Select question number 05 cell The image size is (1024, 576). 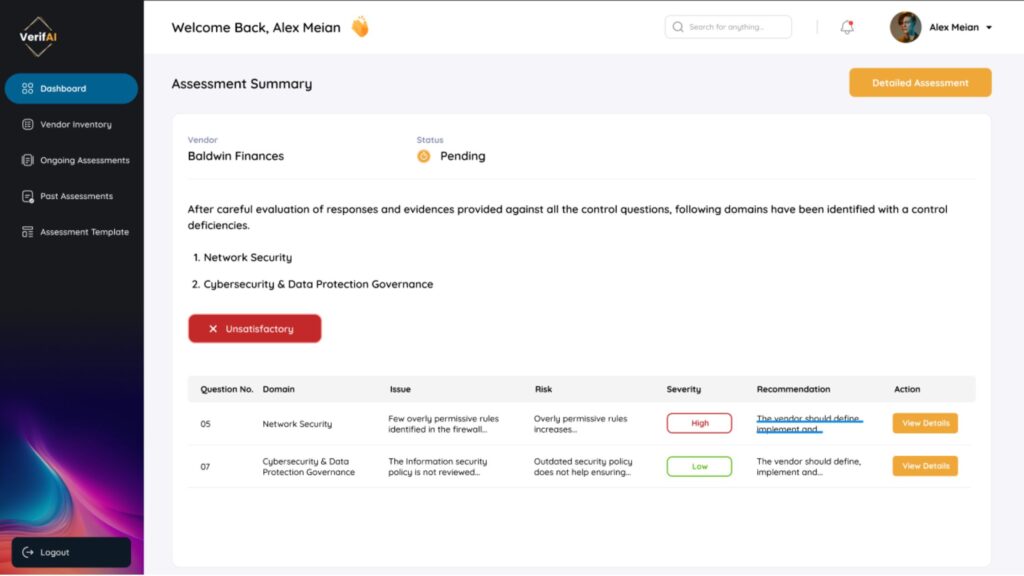[206, 424]
